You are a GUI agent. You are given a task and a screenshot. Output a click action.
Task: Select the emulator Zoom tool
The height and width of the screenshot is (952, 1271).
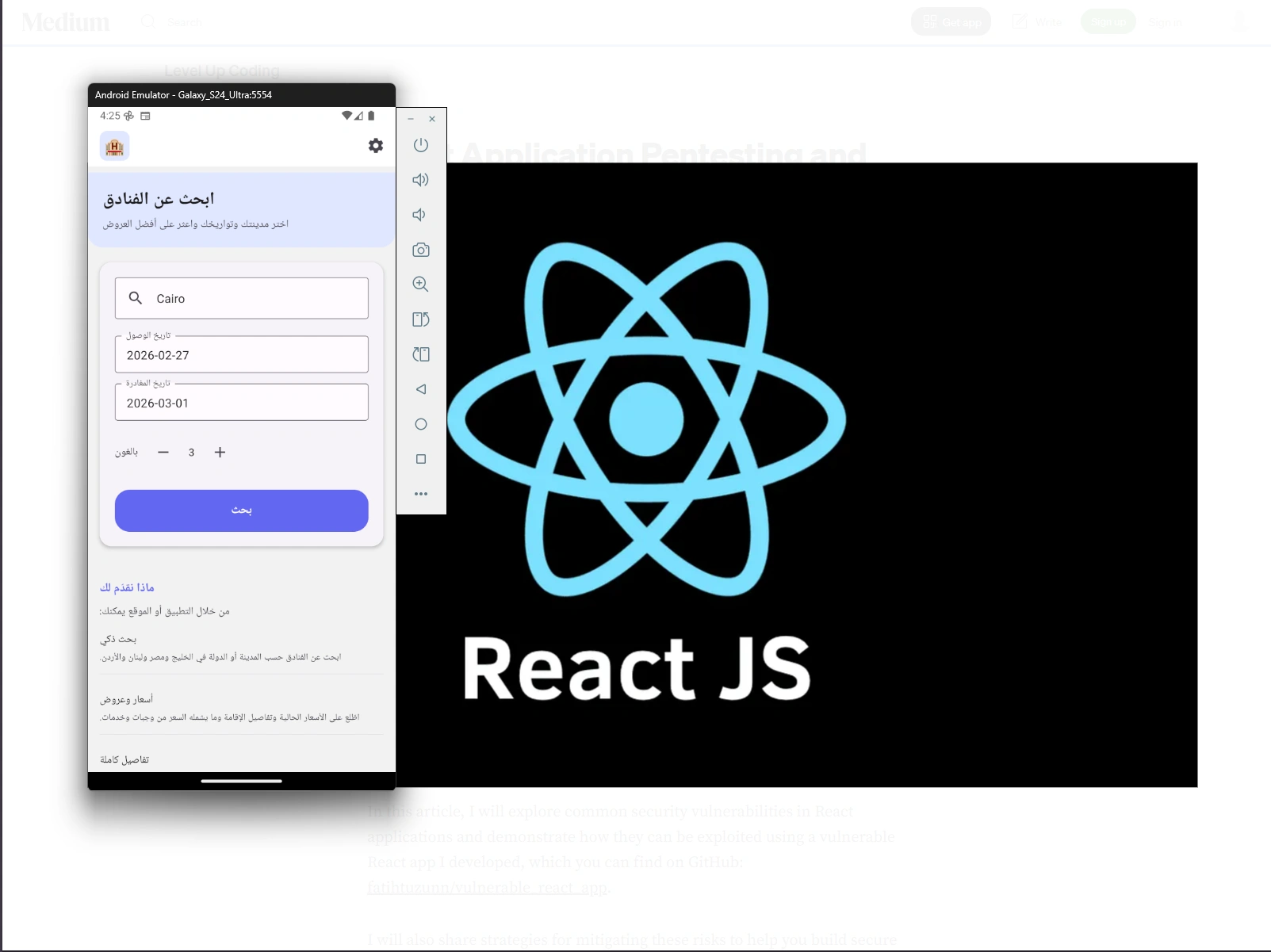421,284
